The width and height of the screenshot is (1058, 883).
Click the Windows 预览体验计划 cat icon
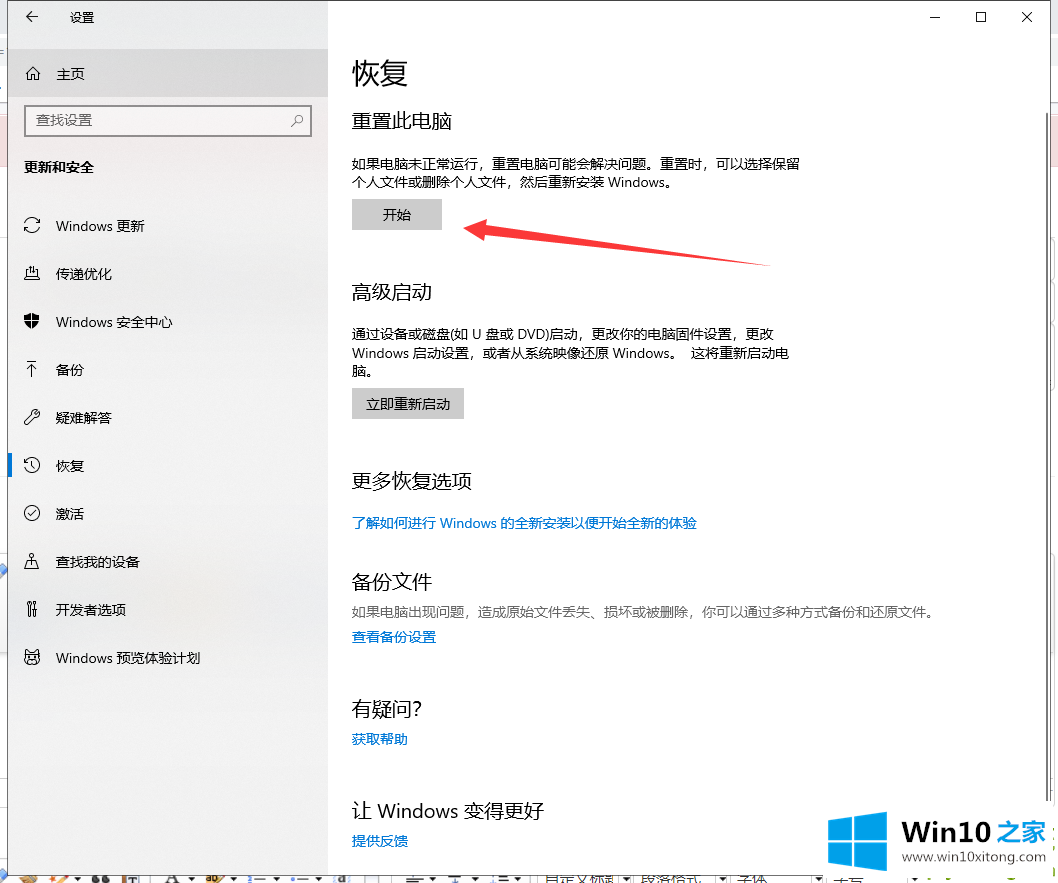[32, 657]
